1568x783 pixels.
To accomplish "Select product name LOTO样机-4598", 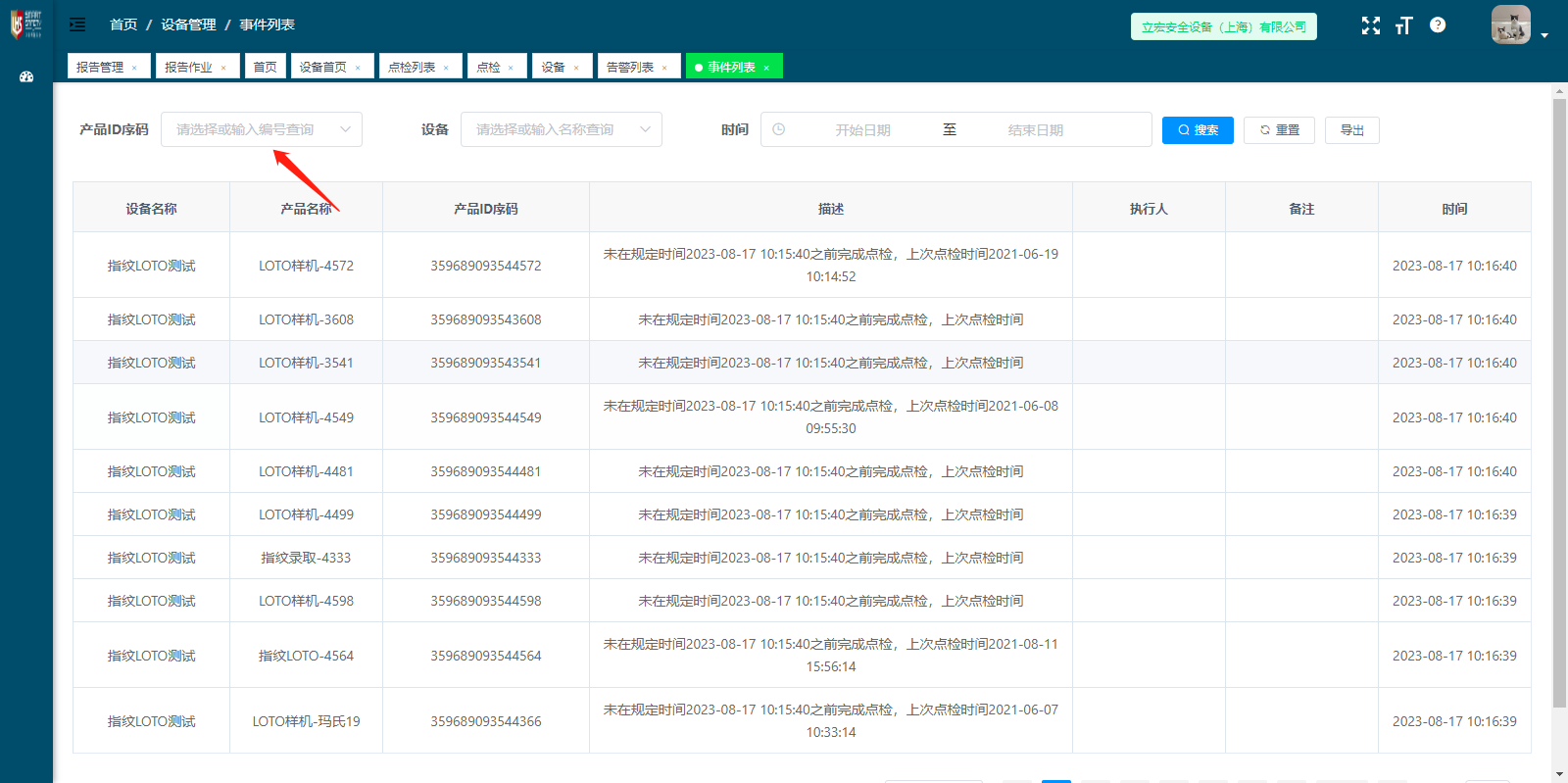I will click(307, 601).
